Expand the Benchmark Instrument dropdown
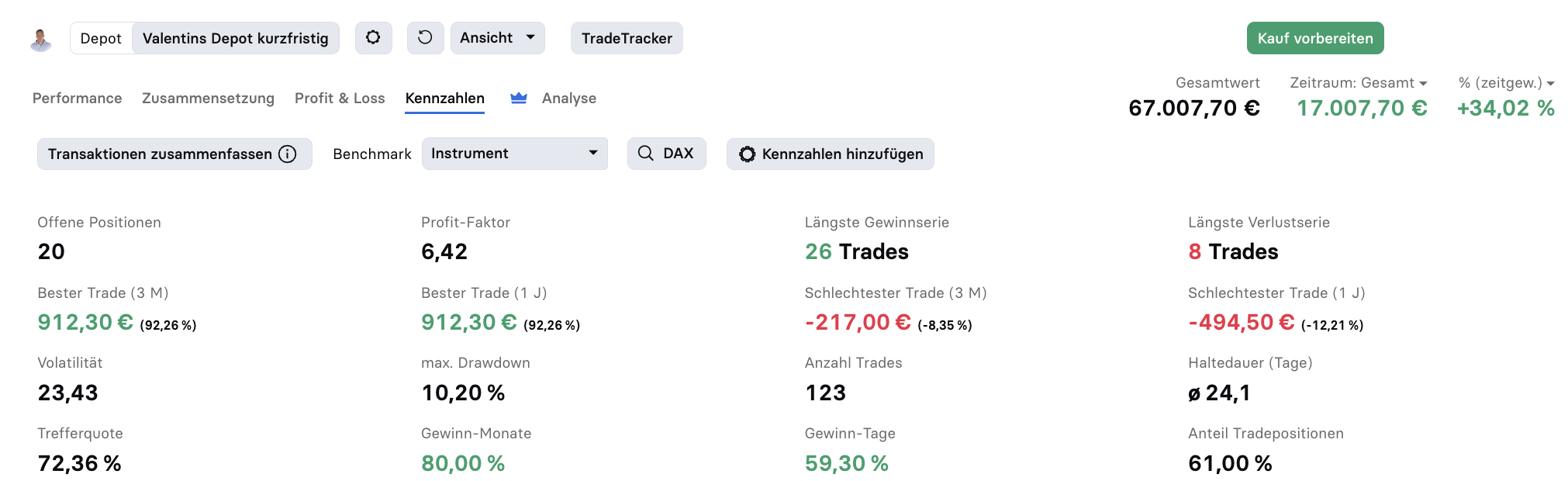Image resolution: width=1568 pixels, height=481 pixels. tap(514, 154)
